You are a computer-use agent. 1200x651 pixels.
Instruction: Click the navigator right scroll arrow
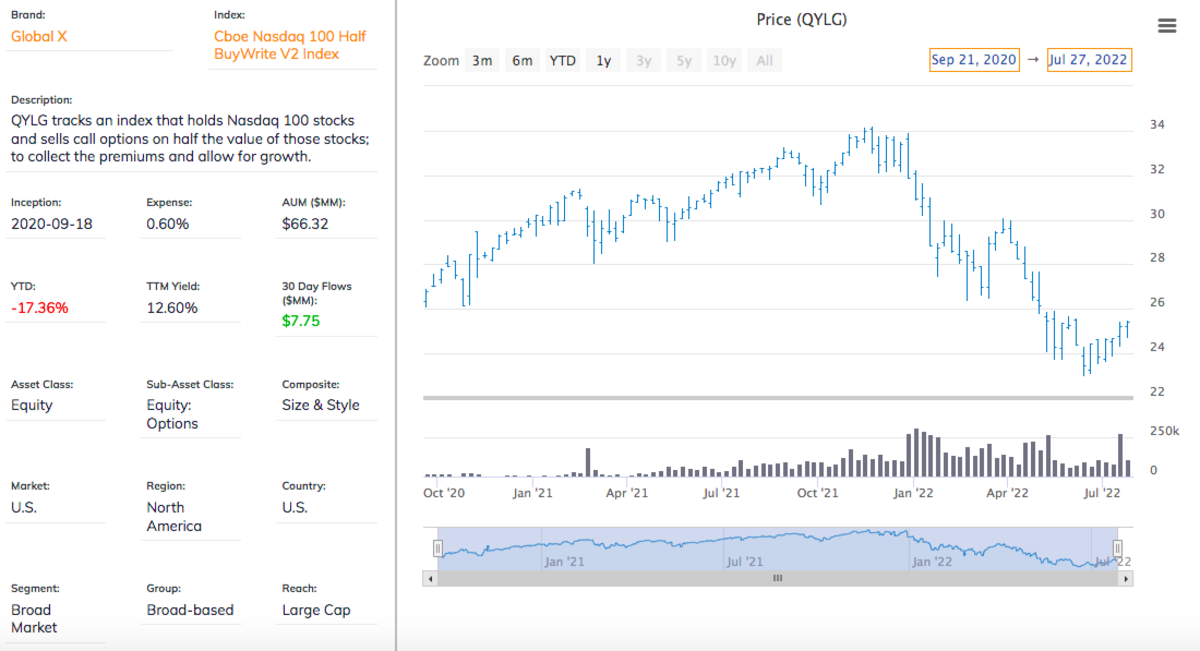[1127, 578]
